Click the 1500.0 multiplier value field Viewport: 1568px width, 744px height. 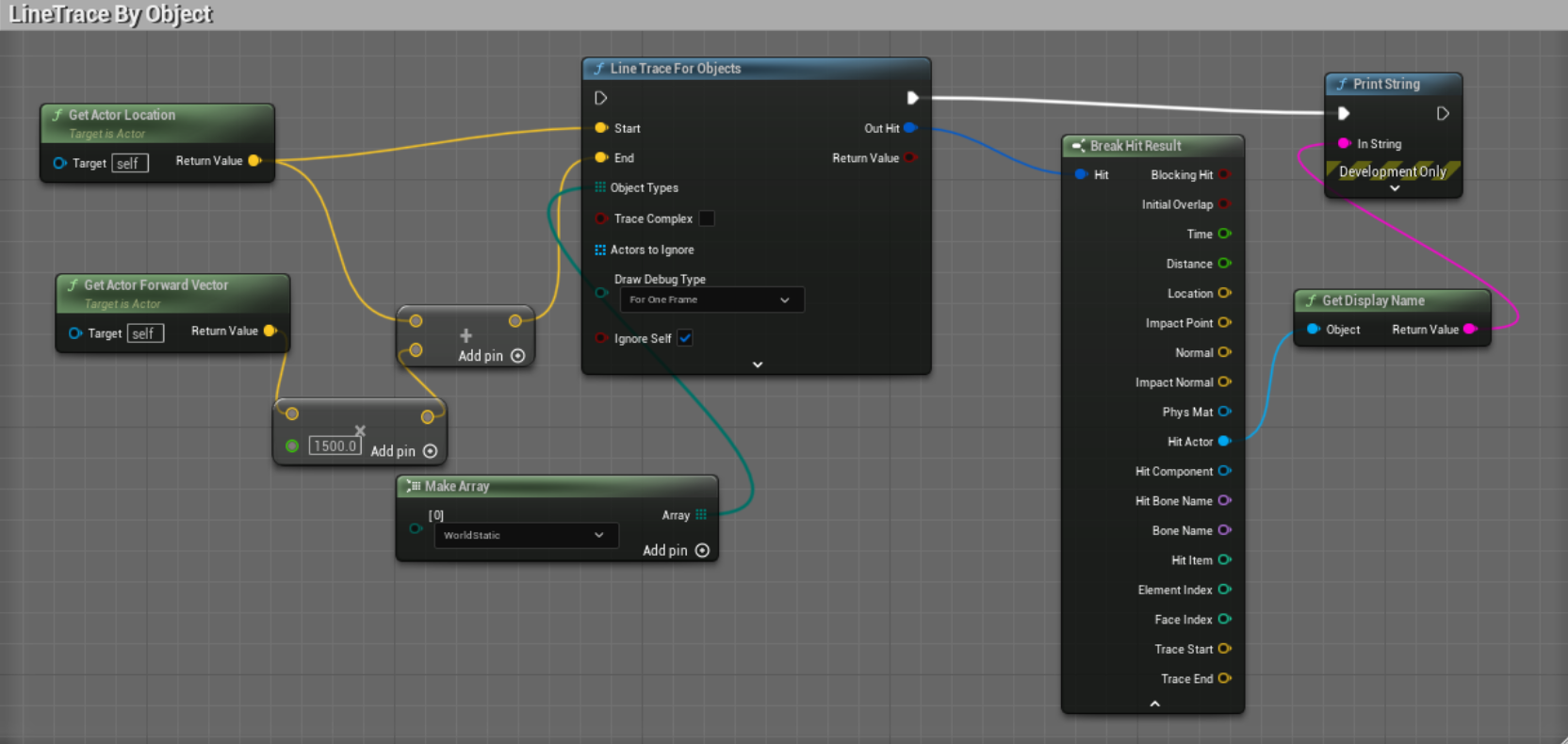[335, 445]
